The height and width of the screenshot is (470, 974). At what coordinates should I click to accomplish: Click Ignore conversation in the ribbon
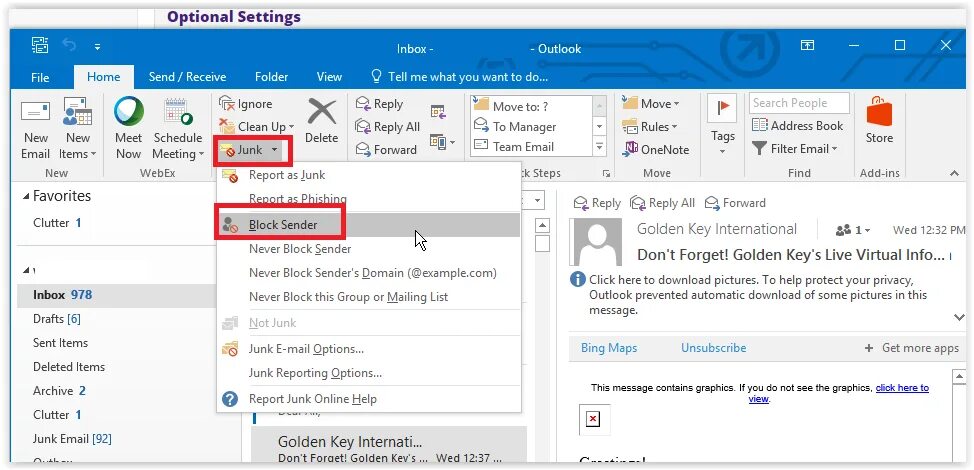[x=246, y=104]
